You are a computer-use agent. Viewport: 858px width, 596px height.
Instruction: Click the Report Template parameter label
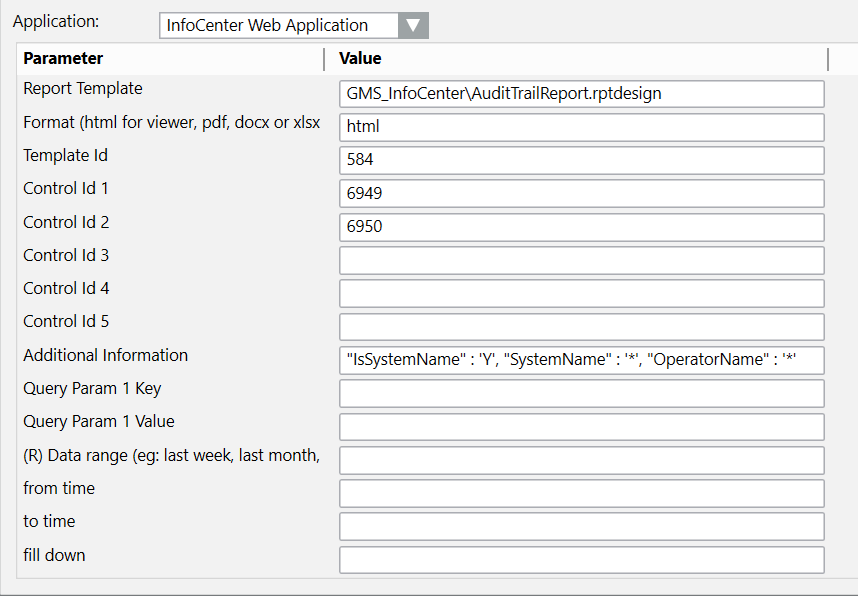pos(83,89)
